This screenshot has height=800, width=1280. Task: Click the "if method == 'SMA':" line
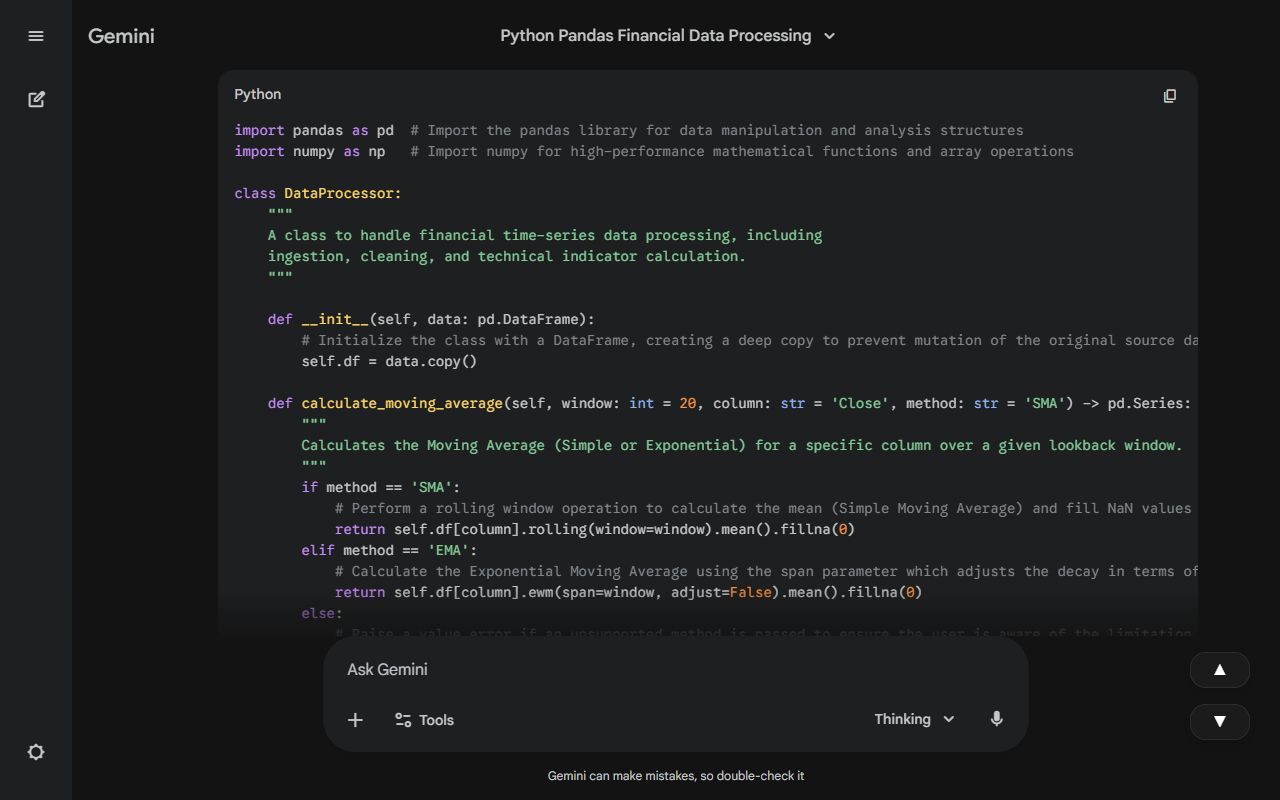click(381, 487)
